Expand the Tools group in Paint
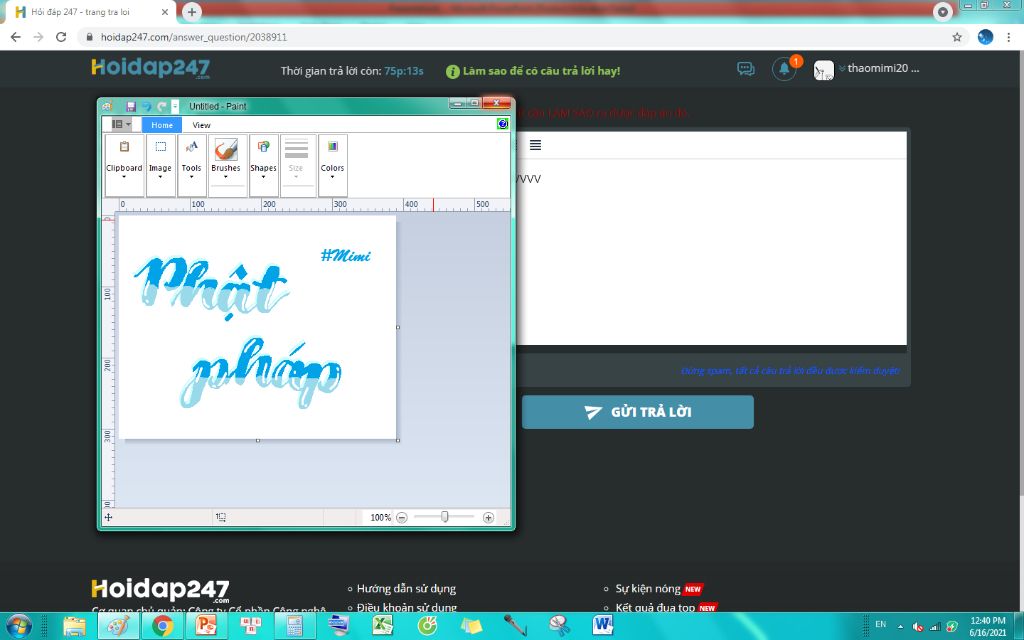Screen dimensions: 1024x640 [x=191, y=165]
